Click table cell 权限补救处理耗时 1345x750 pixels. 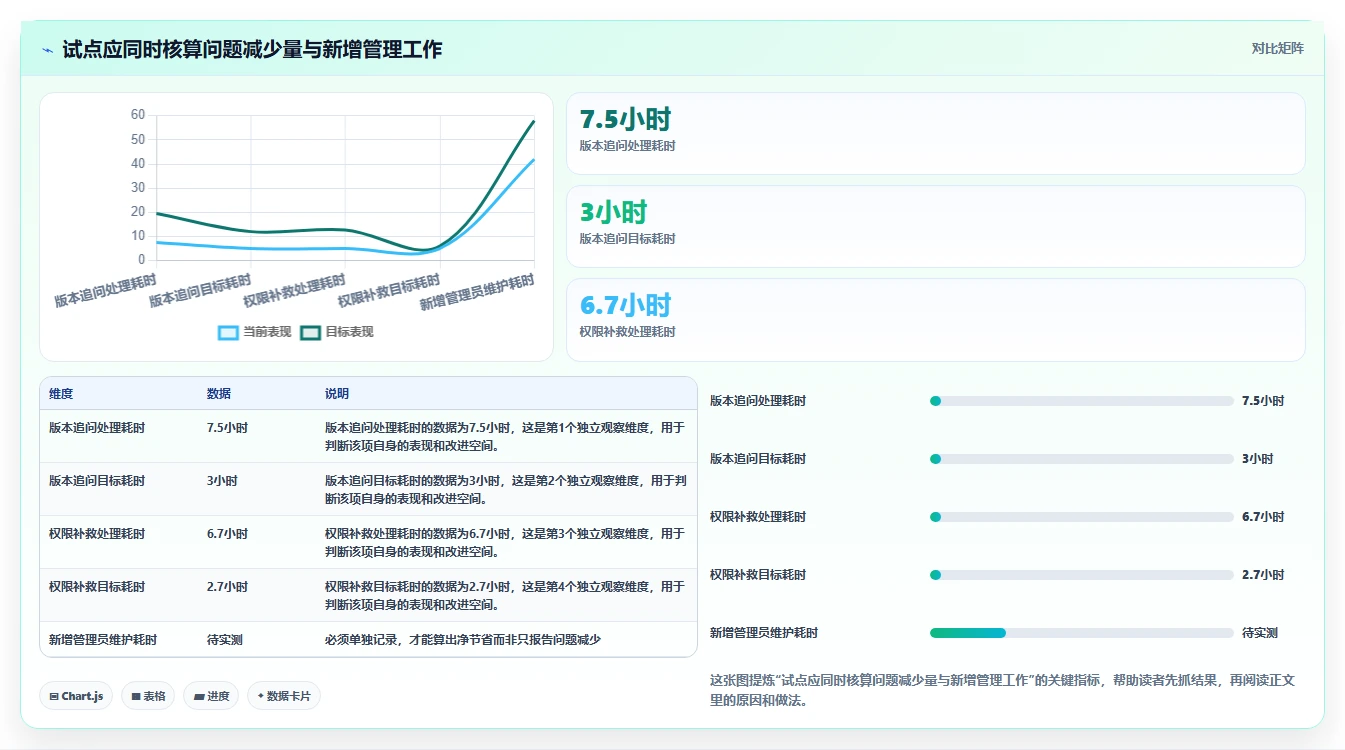(x=97, y=534)
